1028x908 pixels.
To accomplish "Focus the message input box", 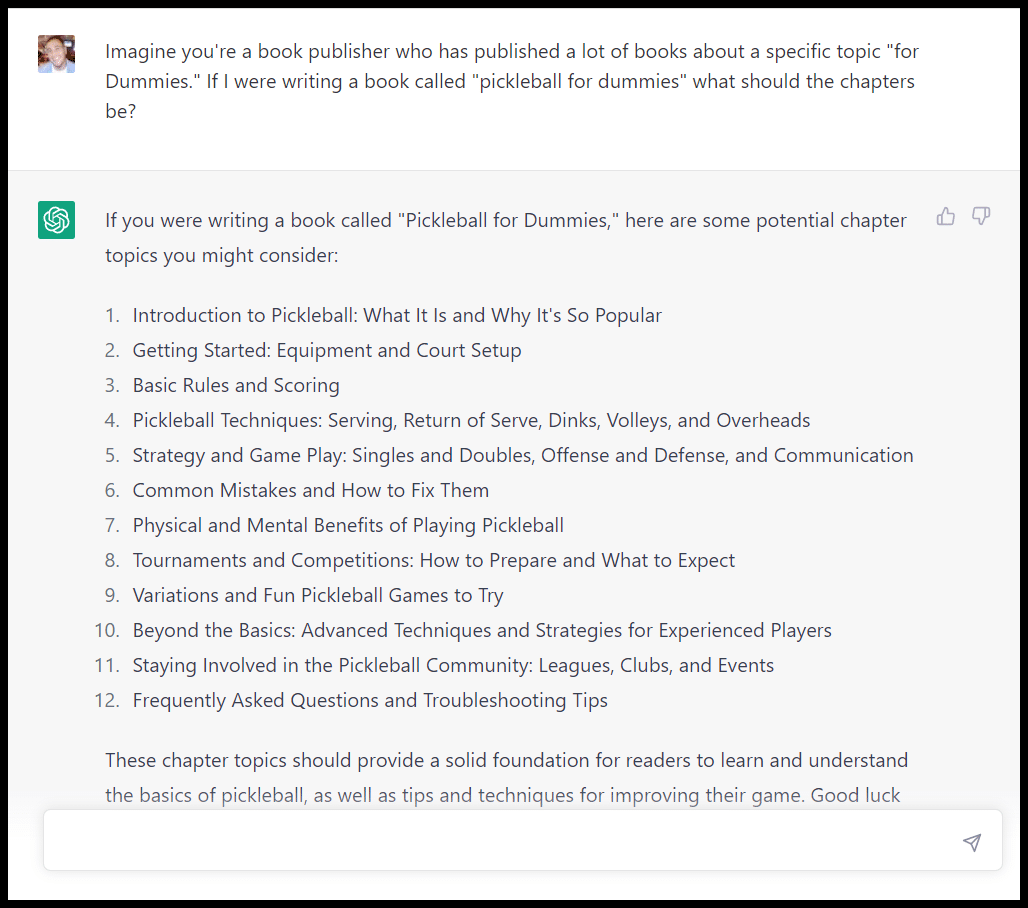I will pyautogui.click(x=500, y=841).
